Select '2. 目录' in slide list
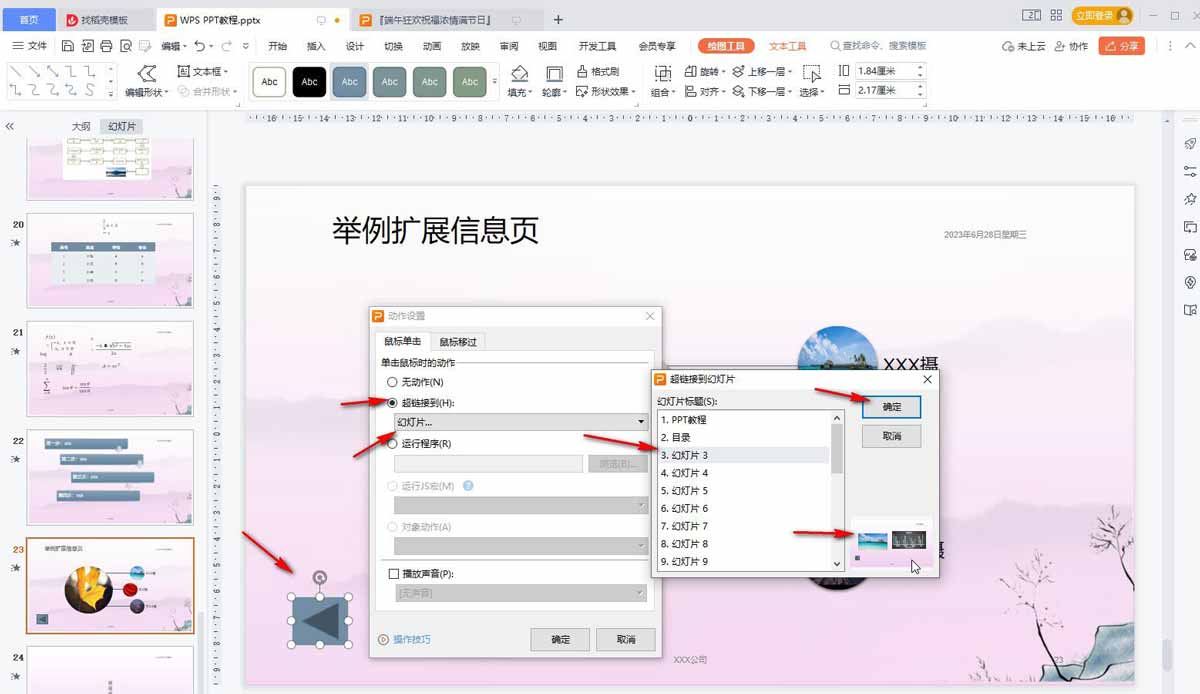The image size is (1200, 694). (743, 437)
